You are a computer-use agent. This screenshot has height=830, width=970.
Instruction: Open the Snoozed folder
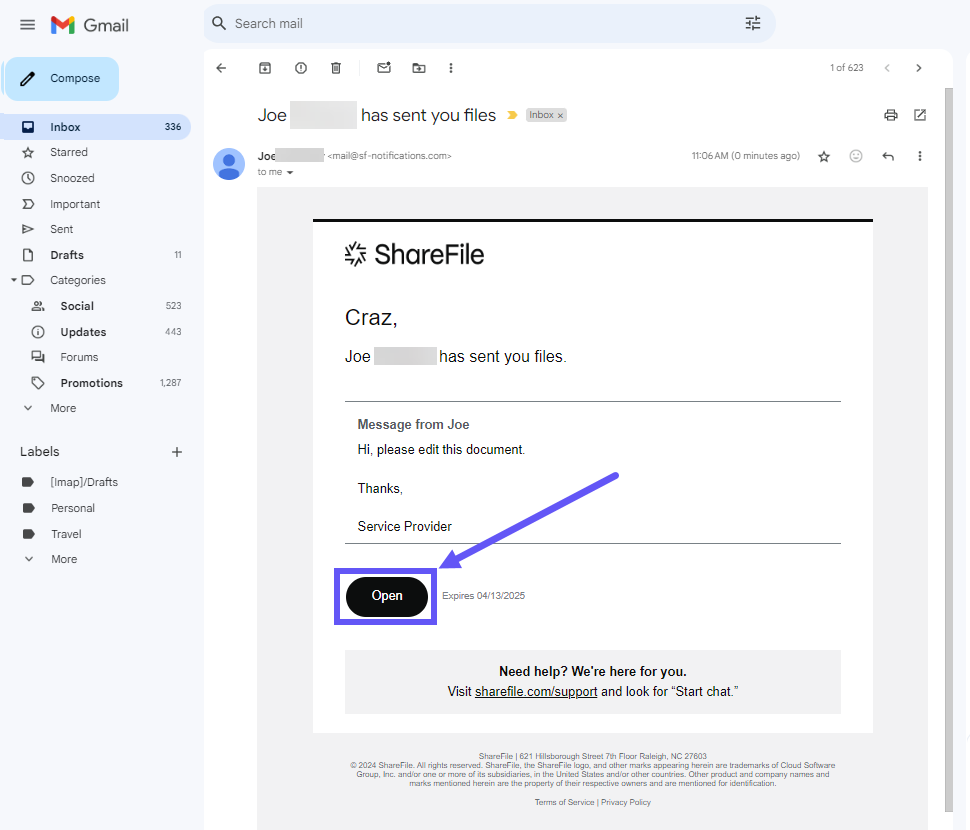pyautogui.click(x=96, y=178)
